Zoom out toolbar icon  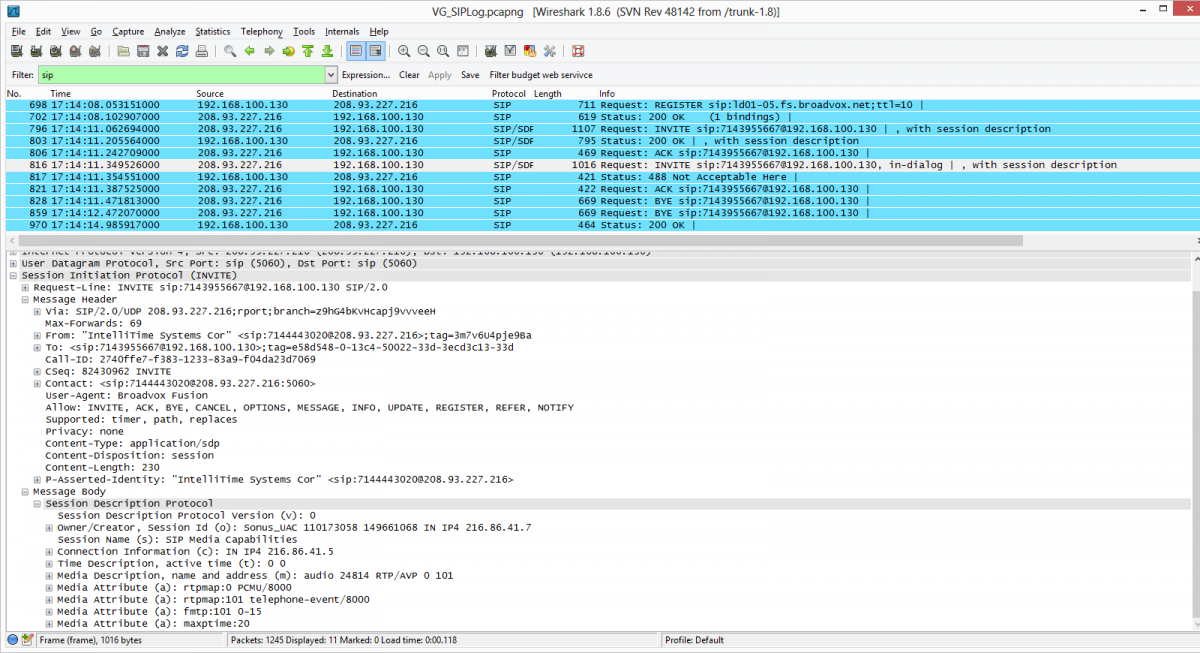pos(423,51)
